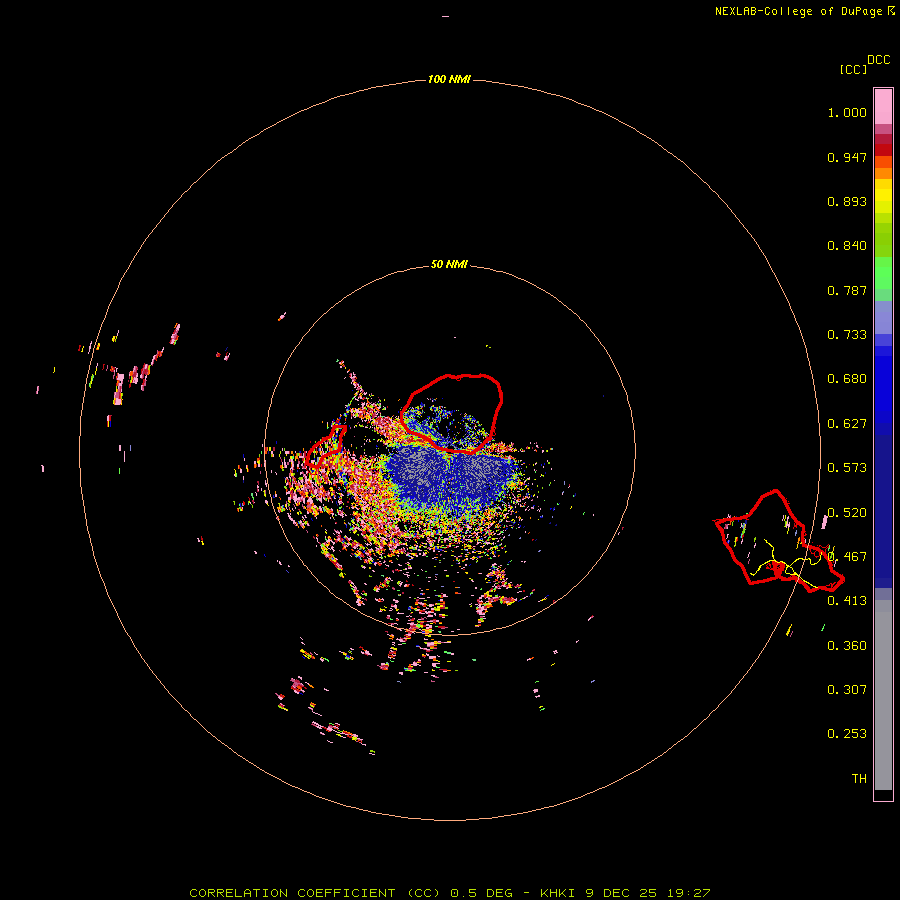Select the 0.733 legend value
The height and width of the screenshot is (900, 900).
(x=847, y=335)
